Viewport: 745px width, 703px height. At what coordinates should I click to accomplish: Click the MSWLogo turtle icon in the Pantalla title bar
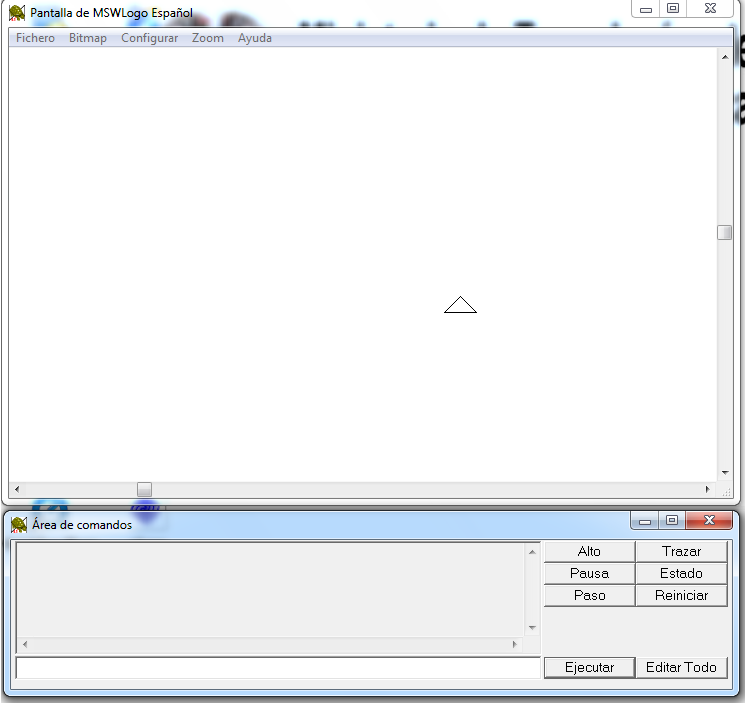tap(17, 13)
